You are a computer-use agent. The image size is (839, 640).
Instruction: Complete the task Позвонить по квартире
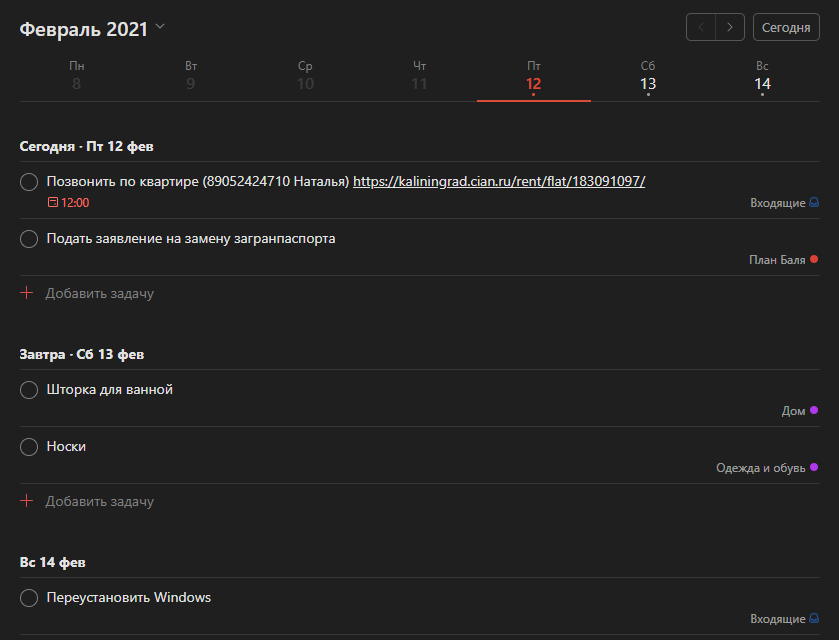coord(29,182)
